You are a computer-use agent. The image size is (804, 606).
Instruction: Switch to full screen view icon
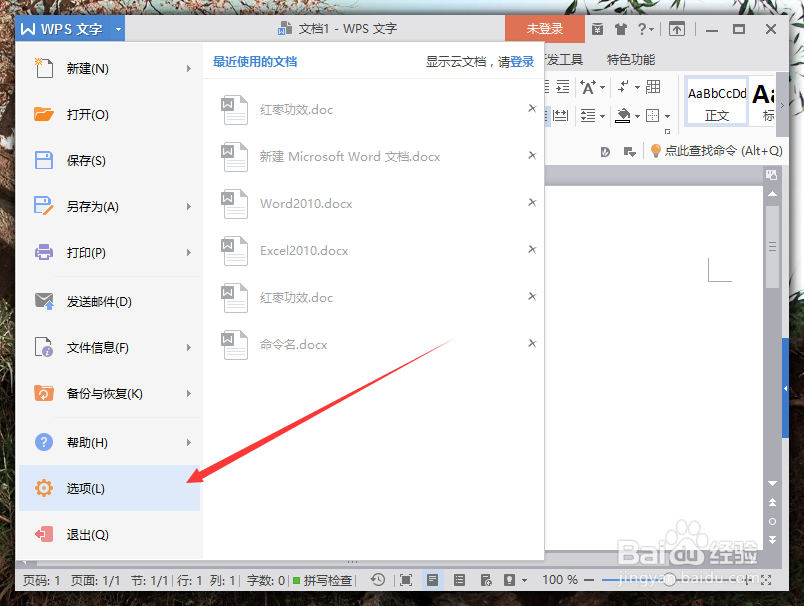click(406, 580)
